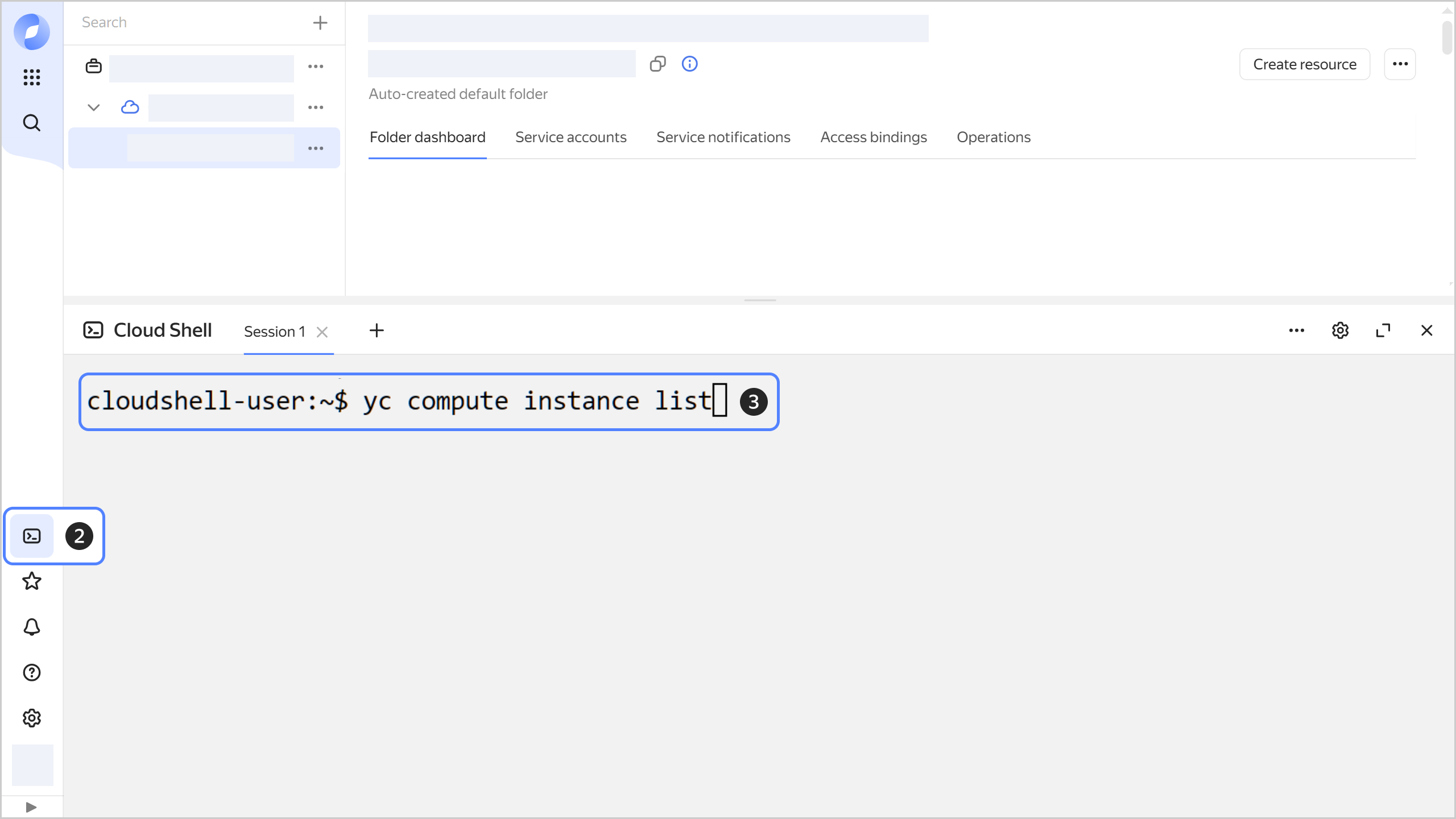Viewport: 1456px width, 819px height.
Task: Show folder info via blue info icon
Action: pos(689,64)
